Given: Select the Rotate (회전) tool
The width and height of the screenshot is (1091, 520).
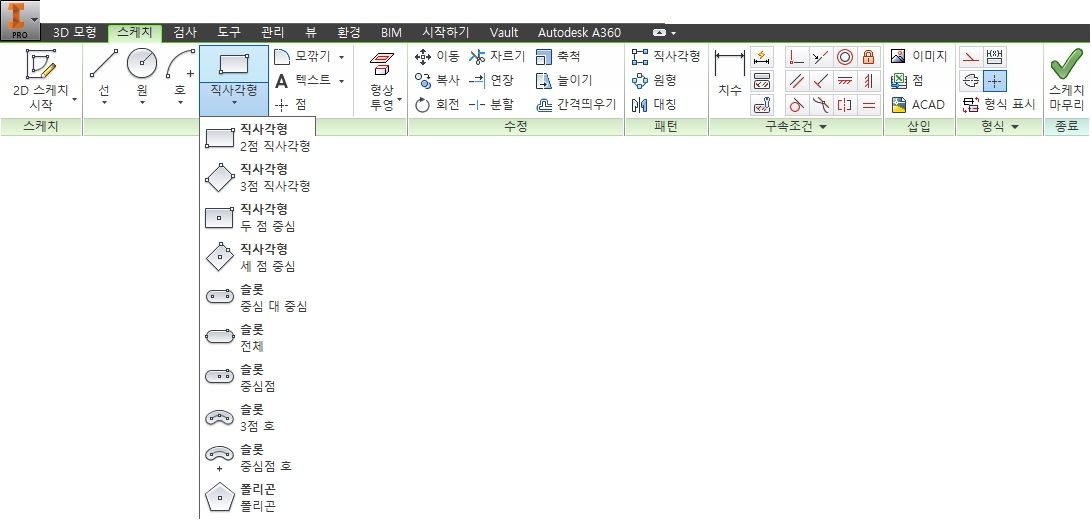Looking at the screenshot, I should click(x=436, y=105).
